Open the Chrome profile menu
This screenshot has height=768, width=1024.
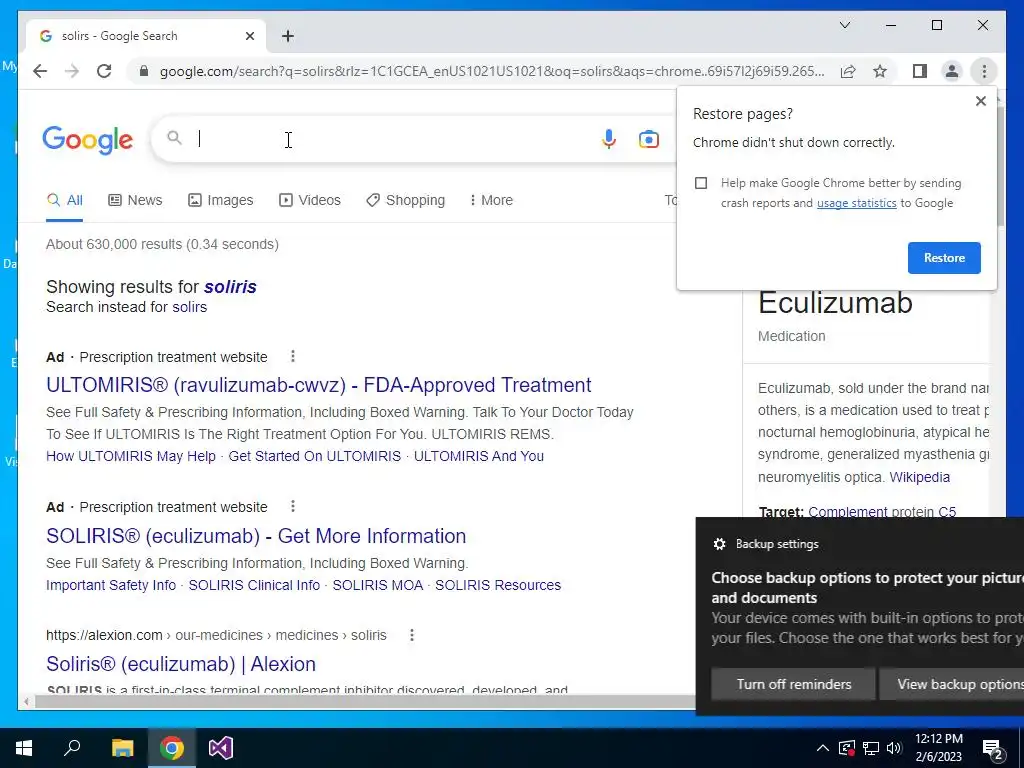tap(952, 71)
